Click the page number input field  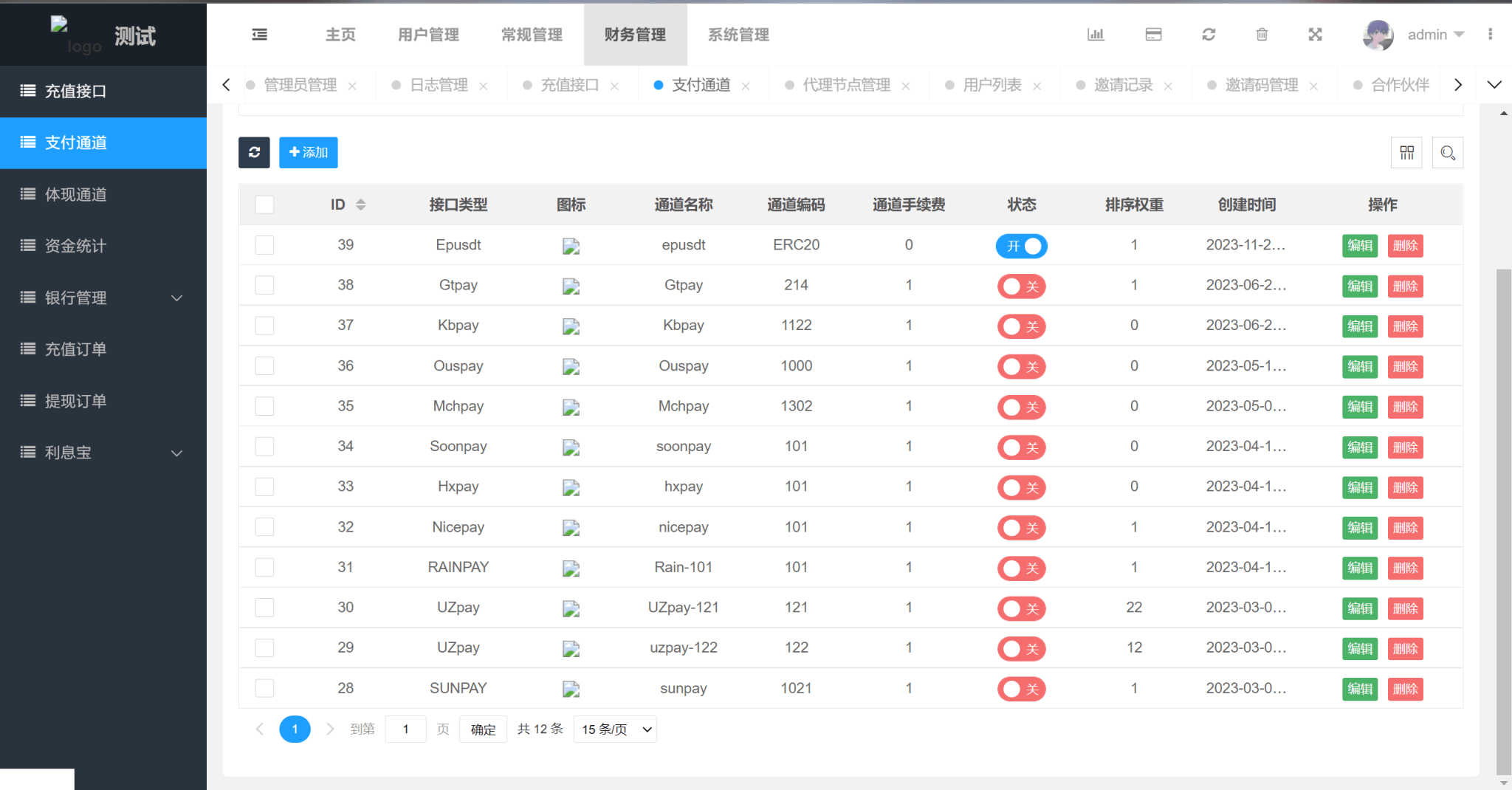tap(405, 729)
